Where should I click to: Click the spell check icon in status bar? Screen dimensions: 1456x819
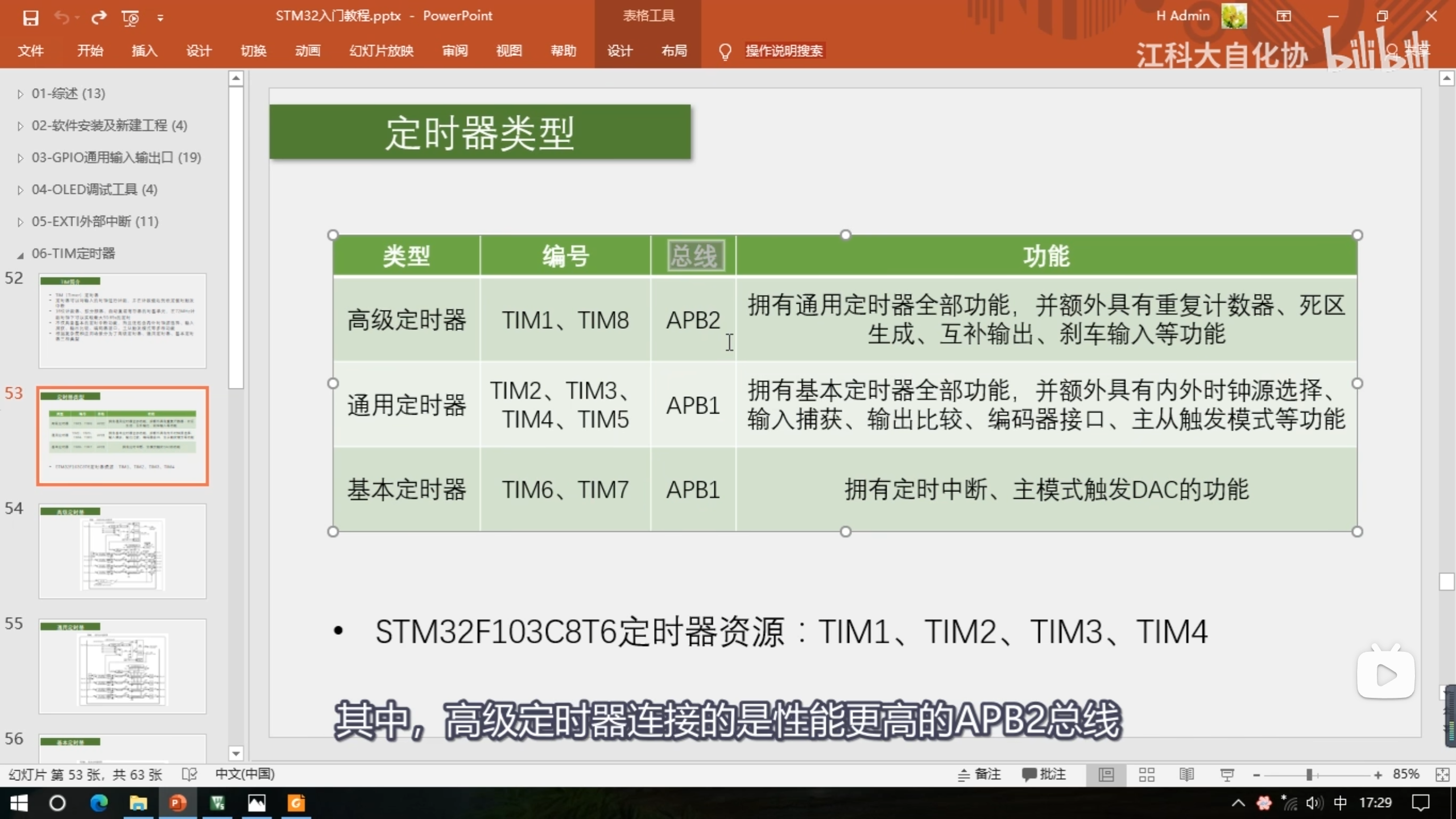[x=189, y=775]
